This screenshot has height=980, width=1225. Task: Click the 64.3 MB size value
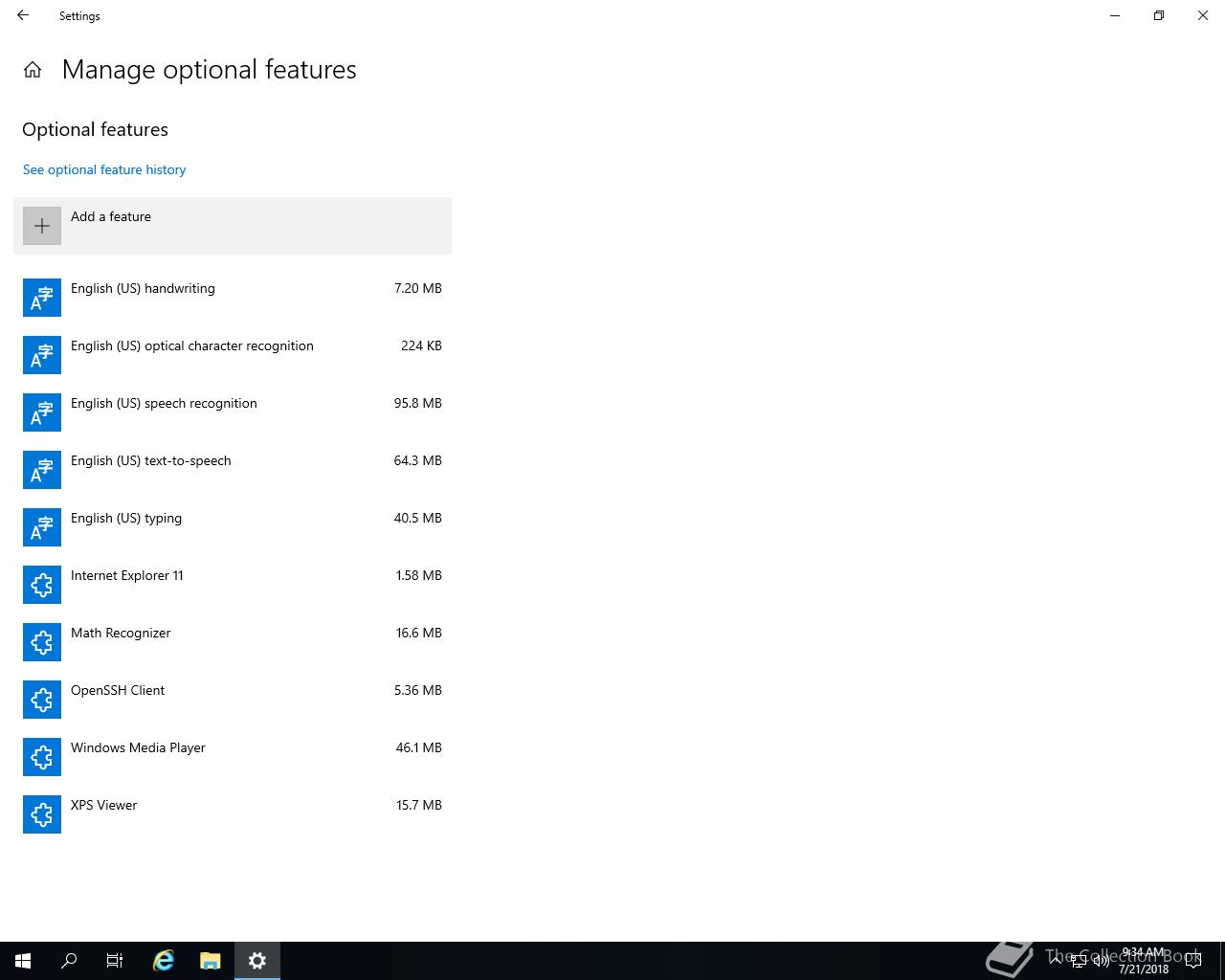418,460
